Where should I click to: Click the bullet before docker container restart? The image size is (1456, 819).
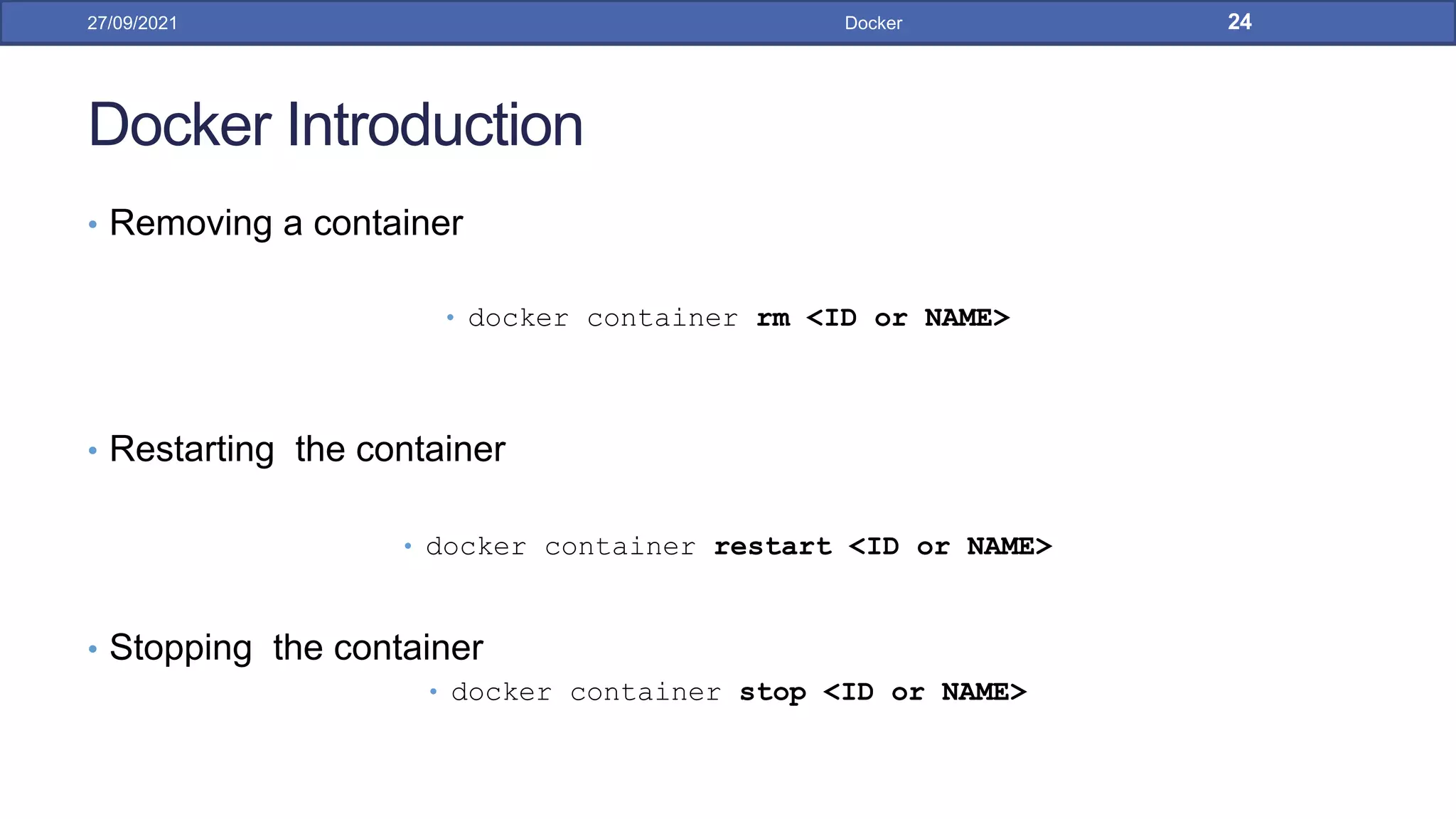pos(408,546)
